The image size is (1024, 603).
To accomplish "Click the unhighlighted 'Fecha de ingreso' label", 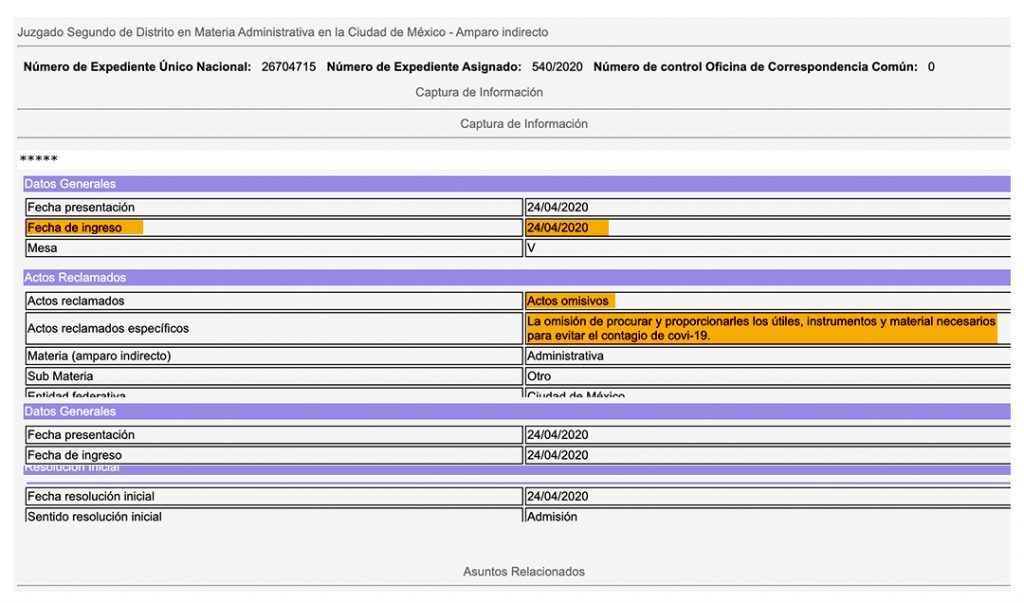I will pyautogui.click(x=74, y=455).
